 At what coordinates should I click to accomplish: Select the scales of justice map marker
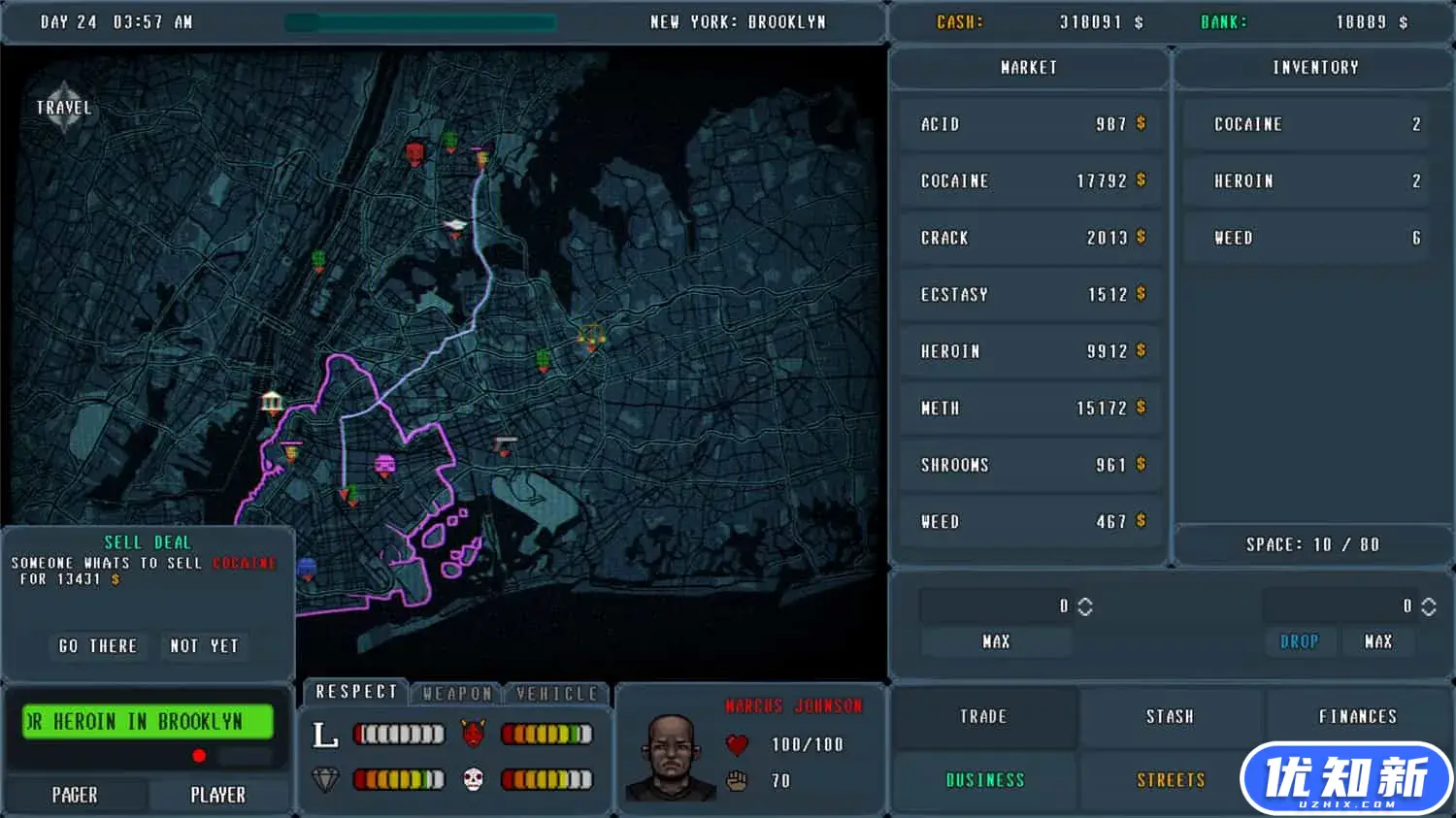point(591,337)
